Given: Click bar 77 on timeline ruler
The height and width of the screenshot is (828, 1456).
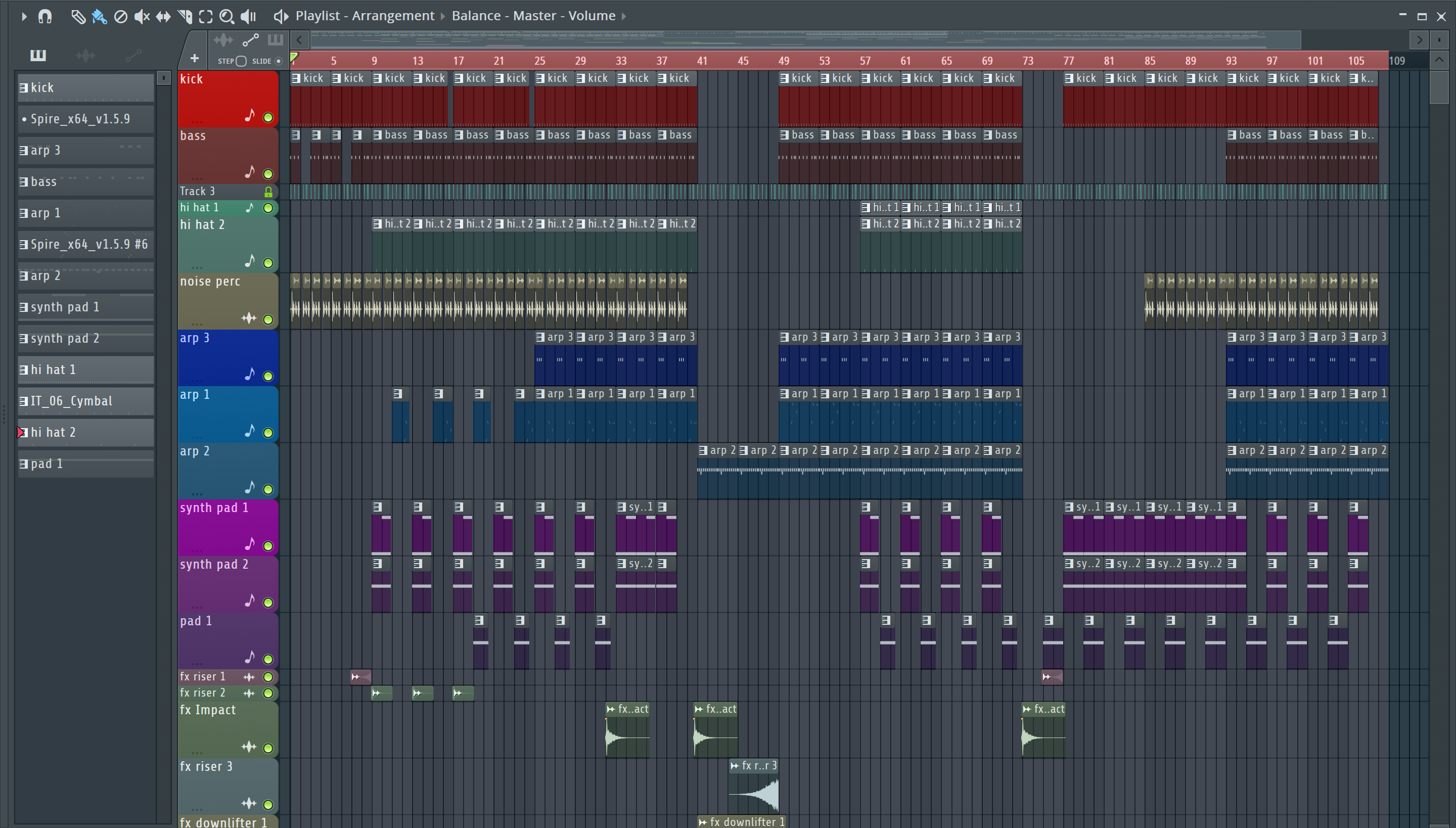Looking at the screenshot, I should (1069, 60).
